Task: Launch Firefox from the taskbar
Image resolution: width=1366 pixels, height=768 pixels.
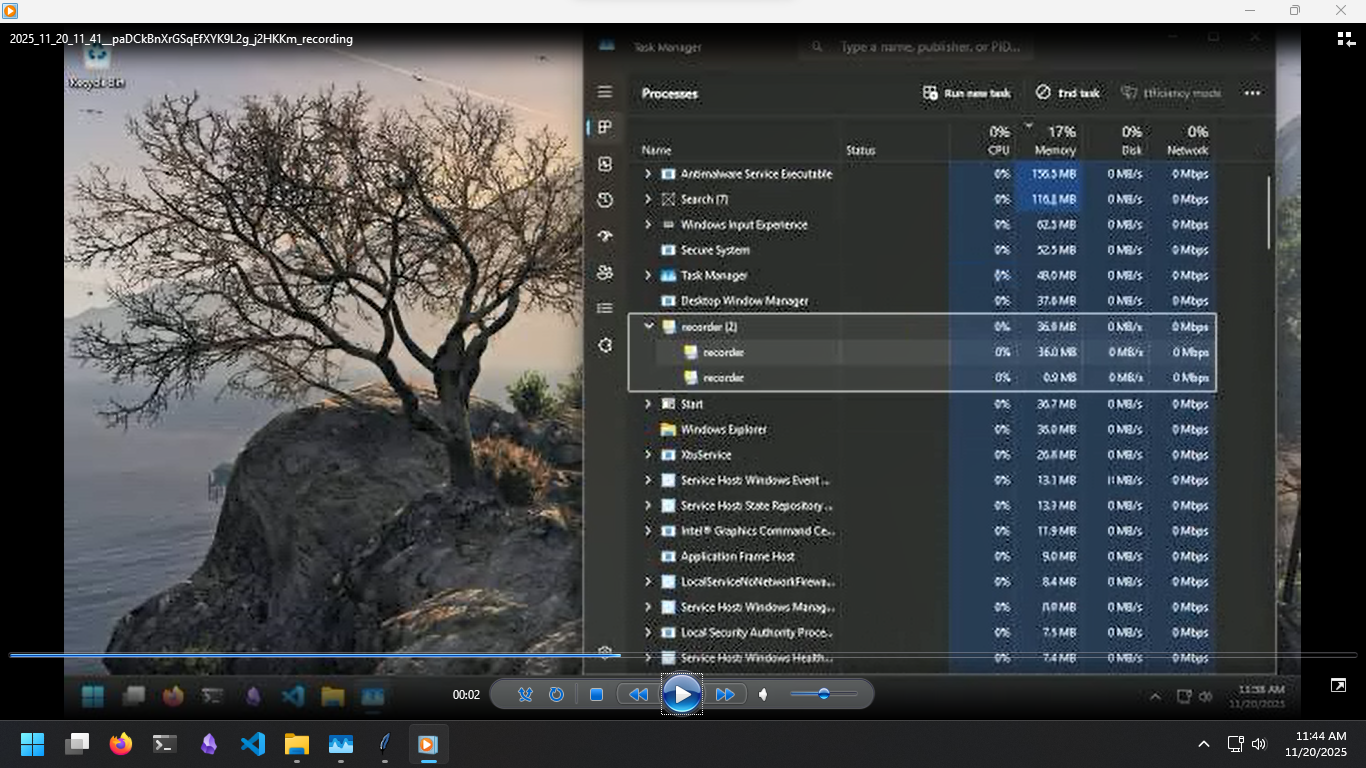Action: click(x=120, y=744)
